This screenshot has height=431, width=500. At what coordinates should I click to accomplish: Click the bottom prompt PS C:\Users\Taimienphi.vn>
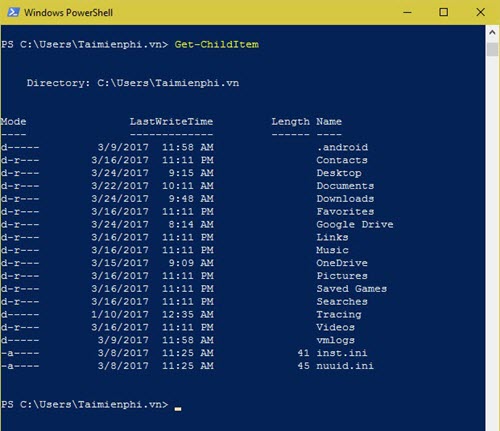tap(85, 404)
